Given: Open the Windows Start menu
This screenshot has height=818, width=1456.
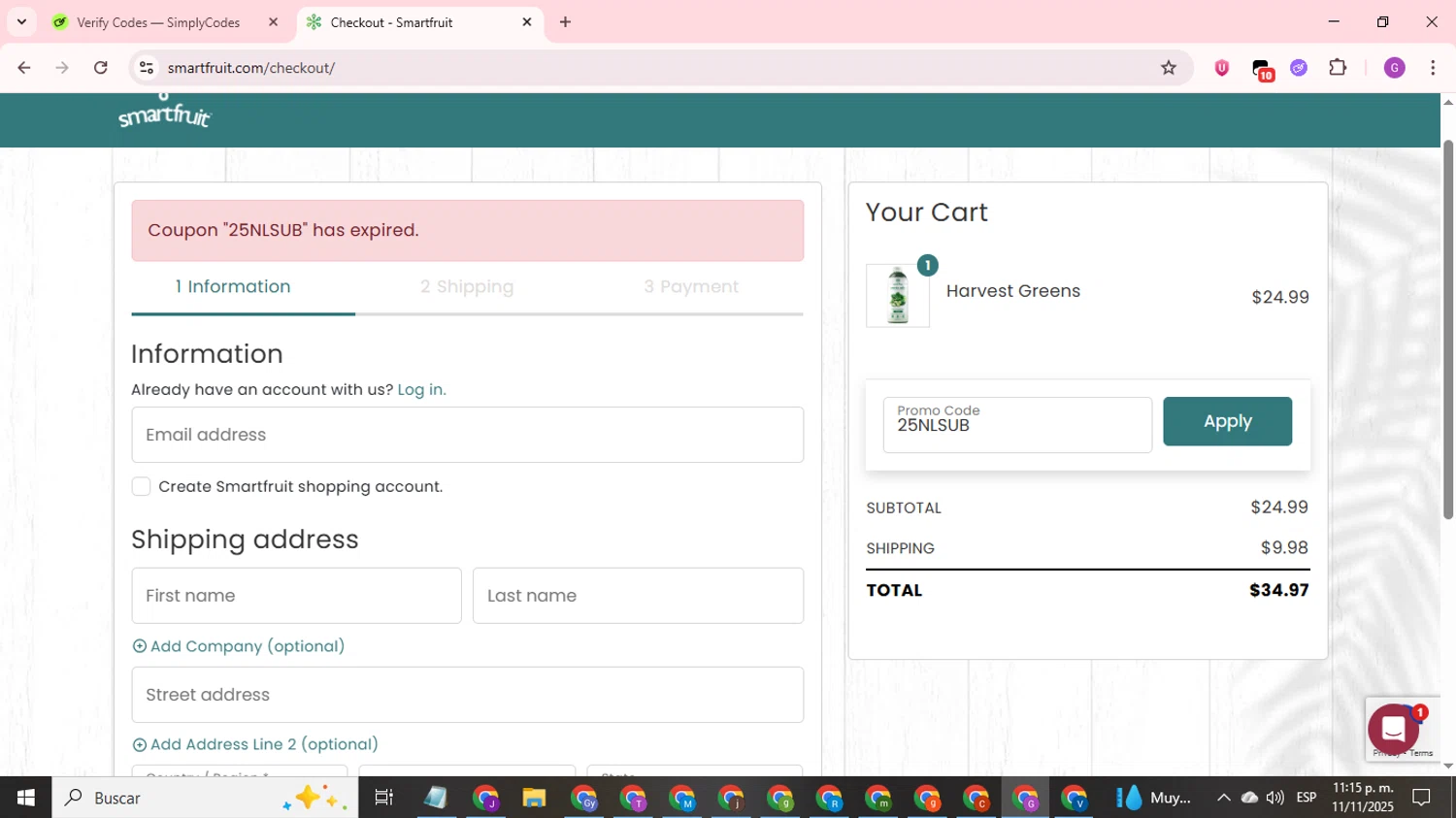Looking at the screenshot, I should pos(25,798).
